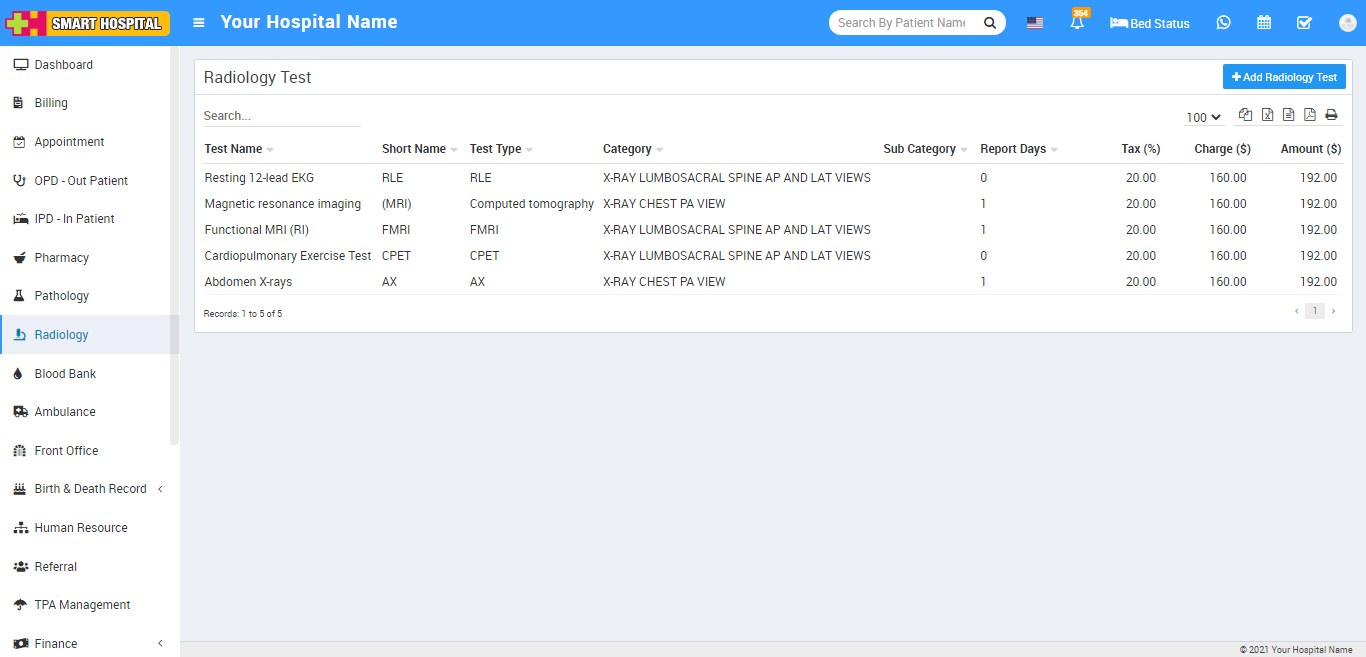Open WhatsApp chat icon in header
This screenshot has height=657, width=1366.
tap(1224, 23)
